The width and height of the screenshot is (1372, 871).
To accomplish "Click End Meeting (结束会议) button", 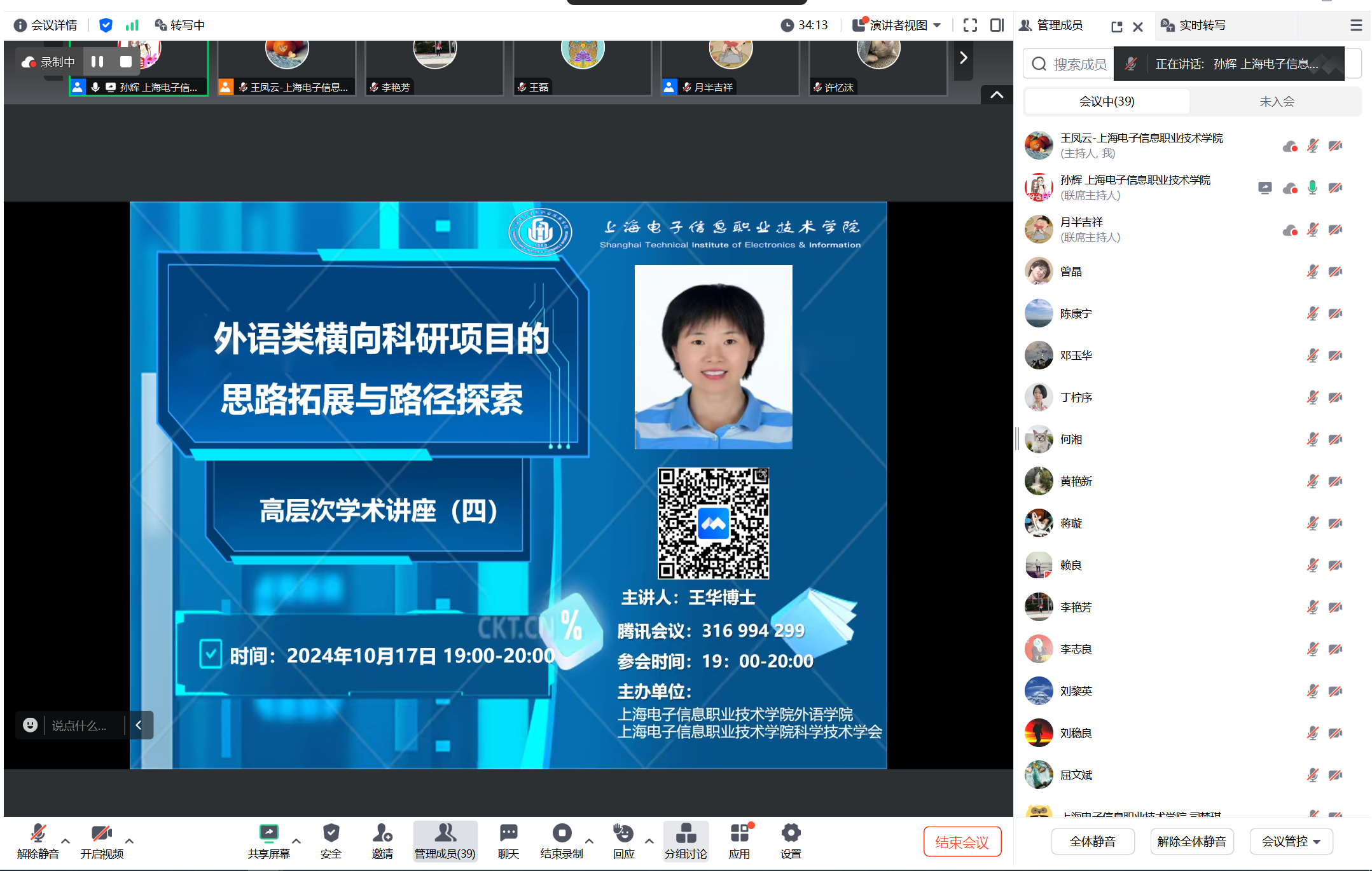I will (962, 842).
